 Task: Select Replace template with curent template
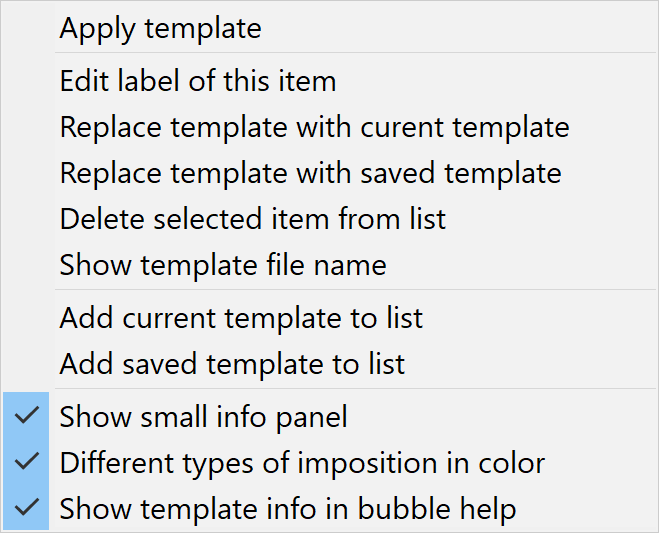(x=314, y=127)
